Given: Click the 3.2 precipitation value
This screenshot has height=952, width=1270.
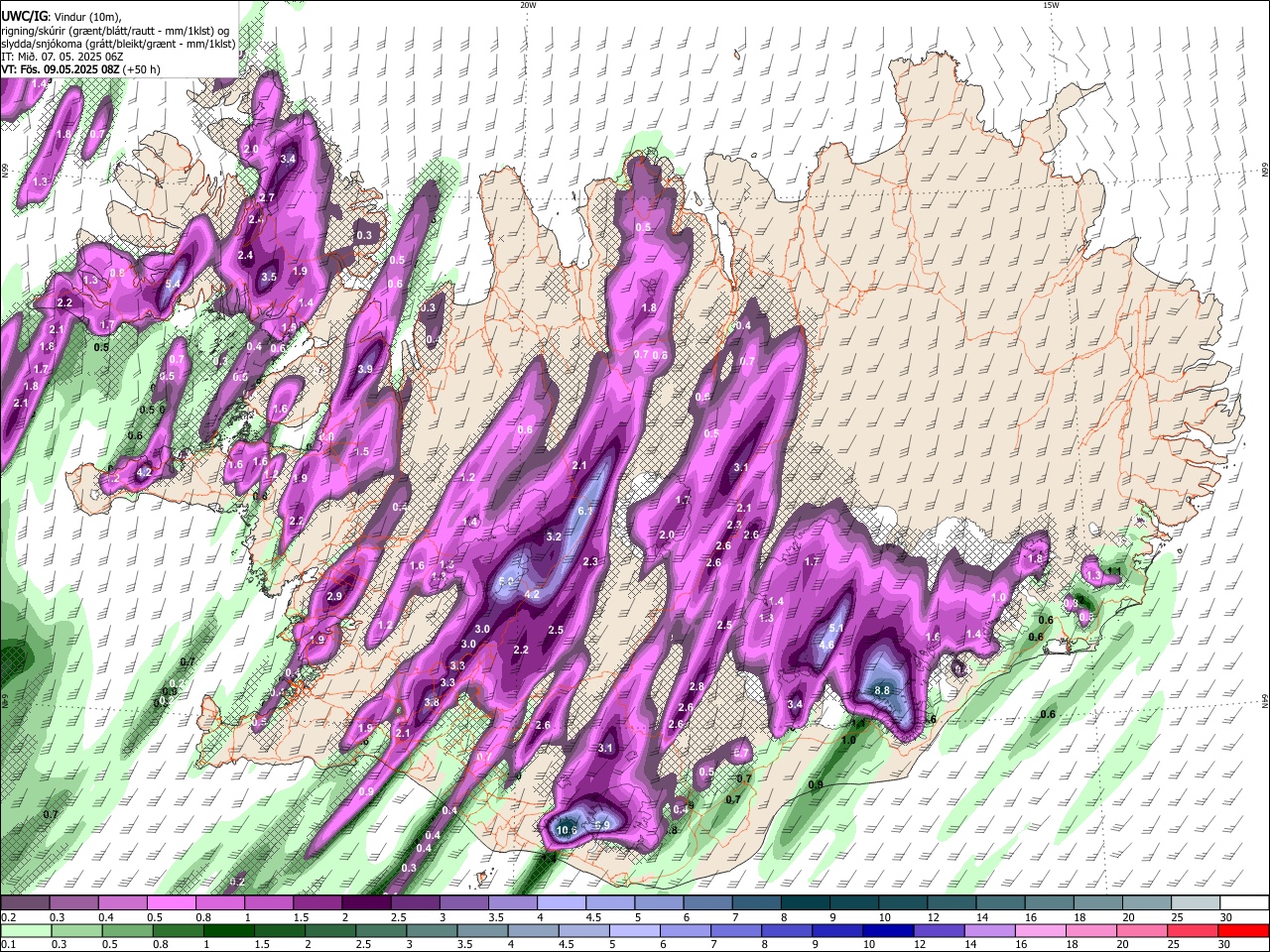Looking at the screenshot, I should click(x=555, y=536).
